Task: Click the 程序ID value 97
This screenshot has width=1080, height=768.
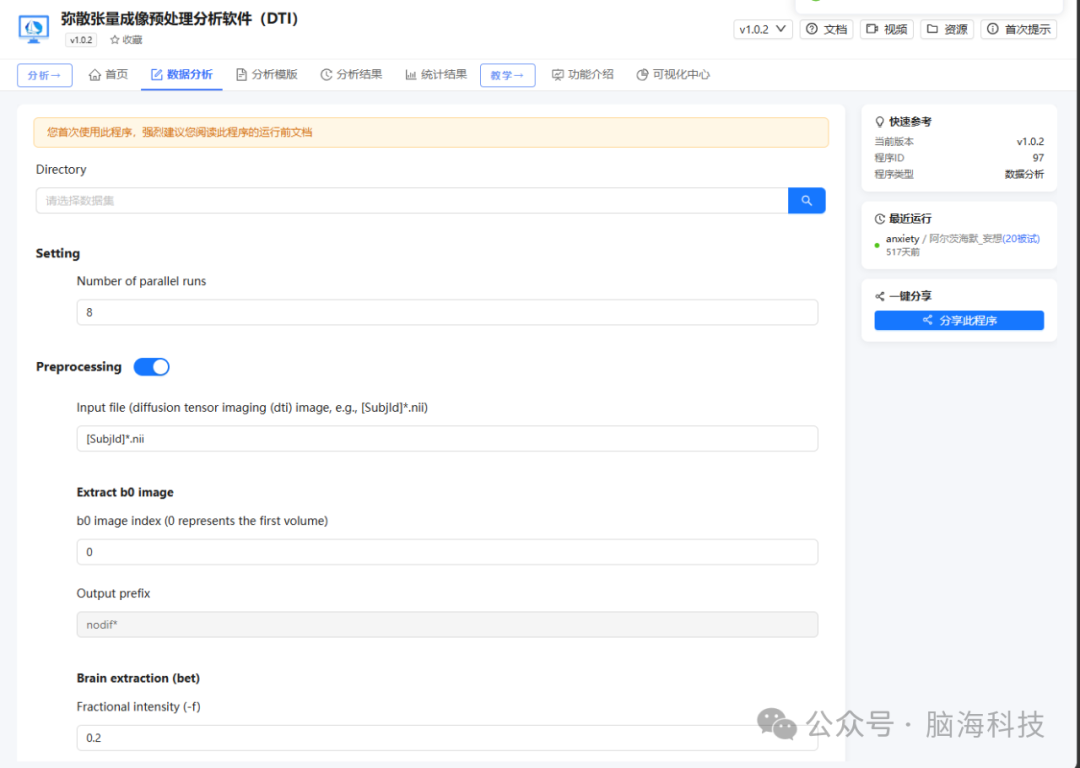Action: 1038,158
